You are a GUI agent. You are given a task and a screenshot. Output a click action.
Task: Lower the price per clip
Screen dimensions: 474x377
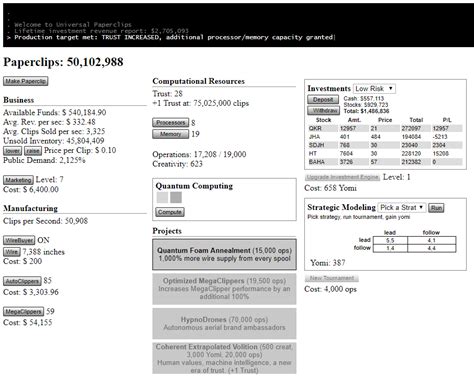[x=13, y=151]
